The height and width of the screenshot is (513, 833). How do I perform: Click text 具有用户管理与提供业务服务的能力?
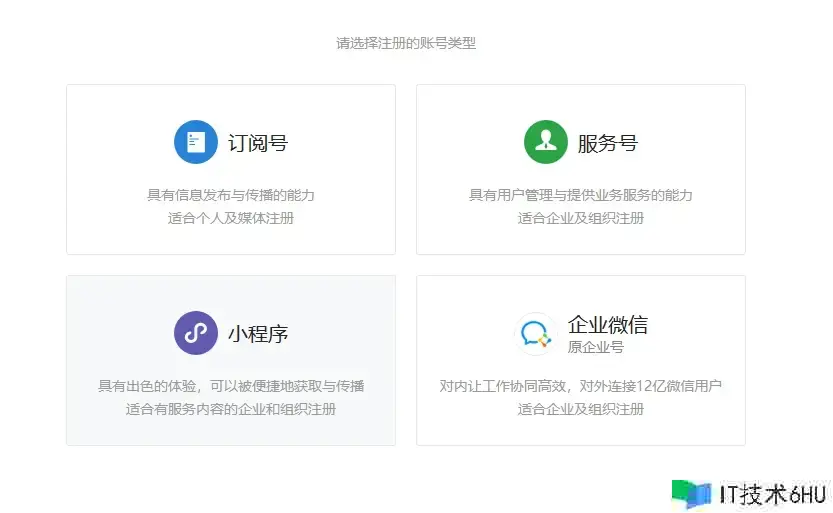pyautogui.click(x=581, y=195)
